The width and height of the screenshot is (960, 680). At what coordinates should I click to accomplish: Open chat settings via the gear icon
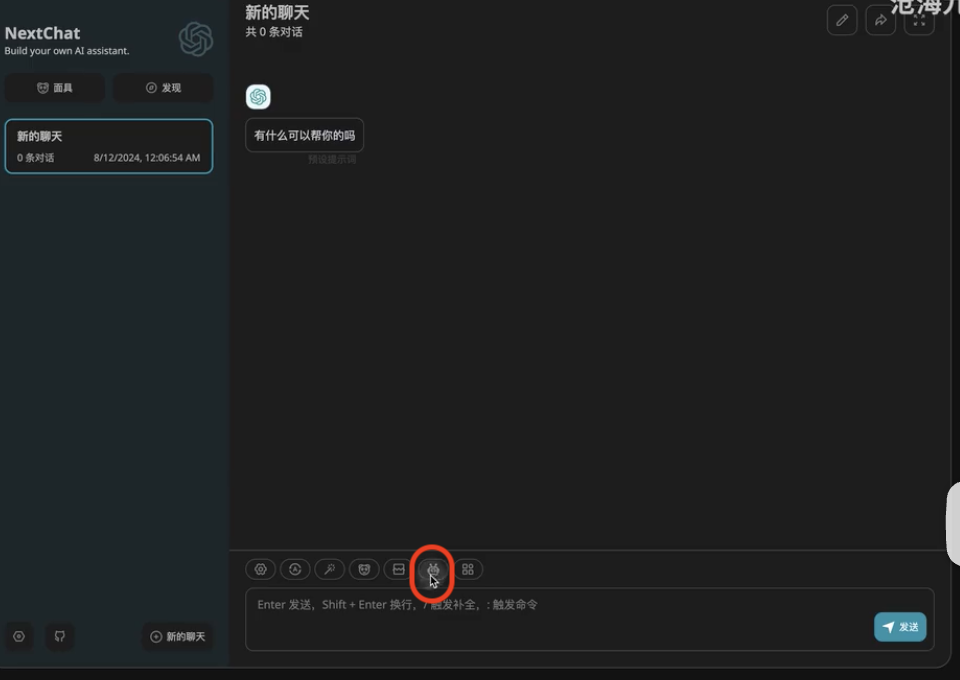260,569
